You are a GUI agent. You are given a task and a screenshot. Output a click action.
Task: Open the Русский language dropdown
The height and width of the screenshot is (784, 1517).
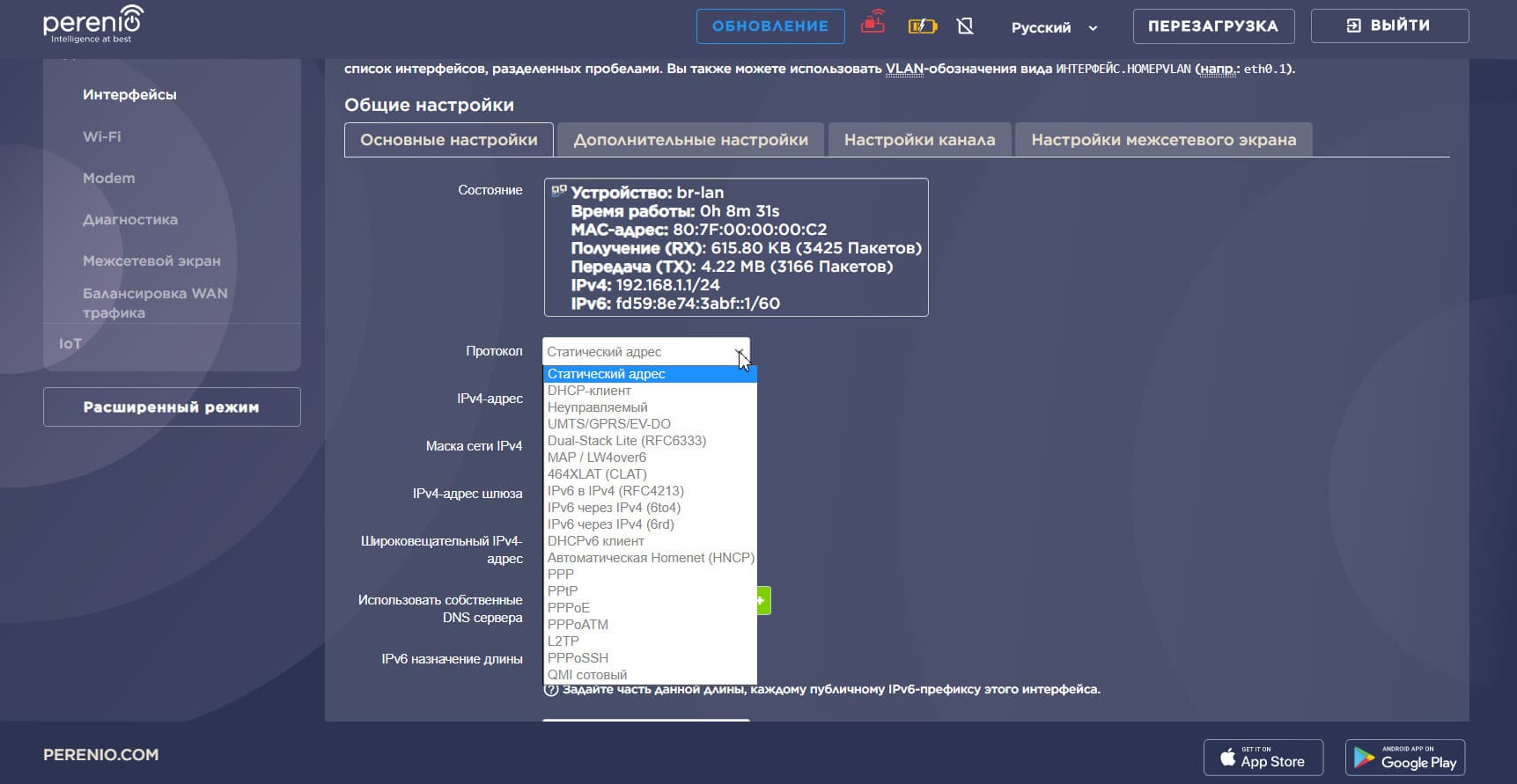coord(1054,27)
